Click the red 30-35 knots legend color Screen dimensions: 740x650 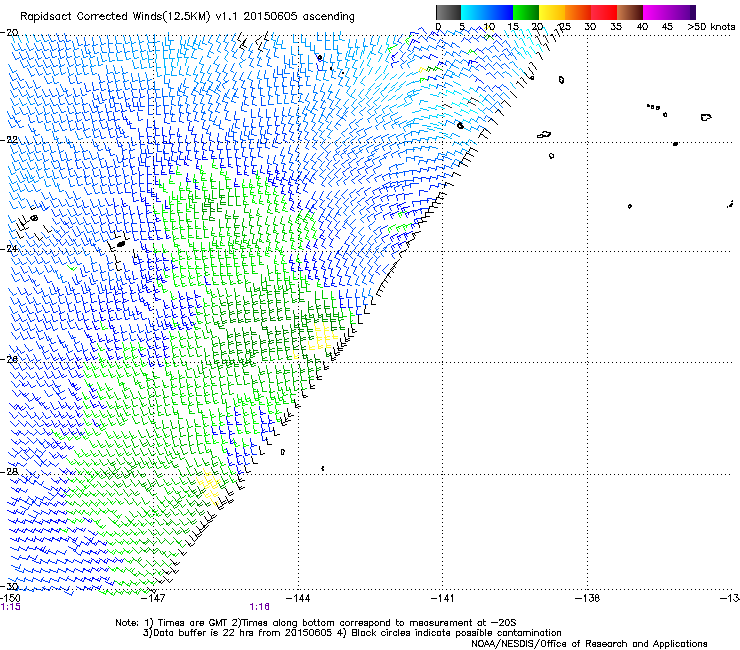[x=604, y=12]
